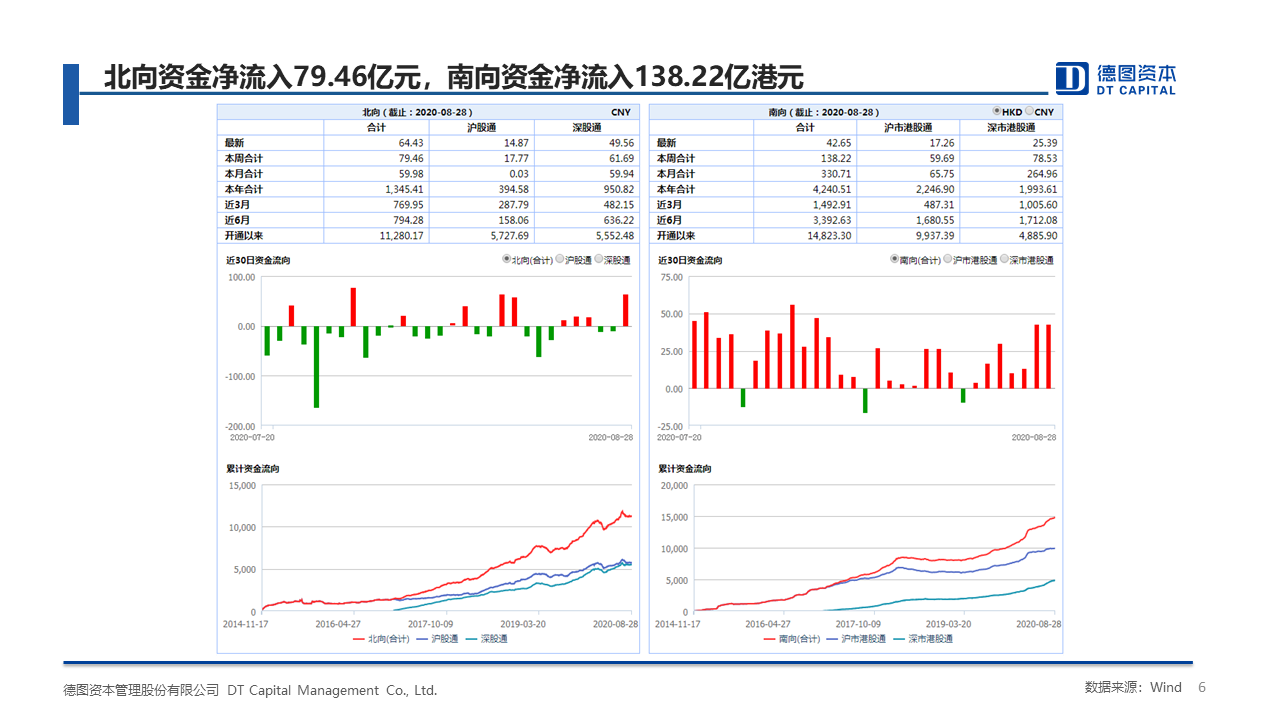Viewport: 1280px width, 720px height.
Task: Toggle red 南向(合计) legend marker
Action: coord(772,639)
